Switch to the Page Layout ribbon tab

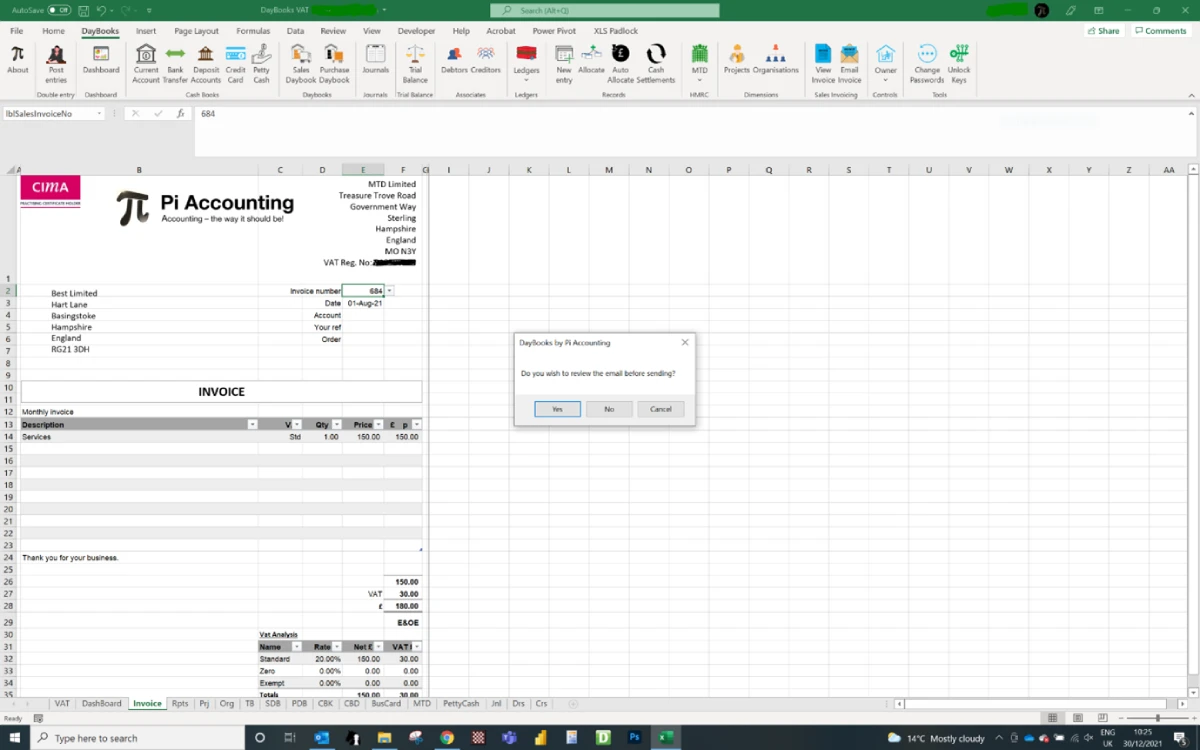tap(196, 31)
